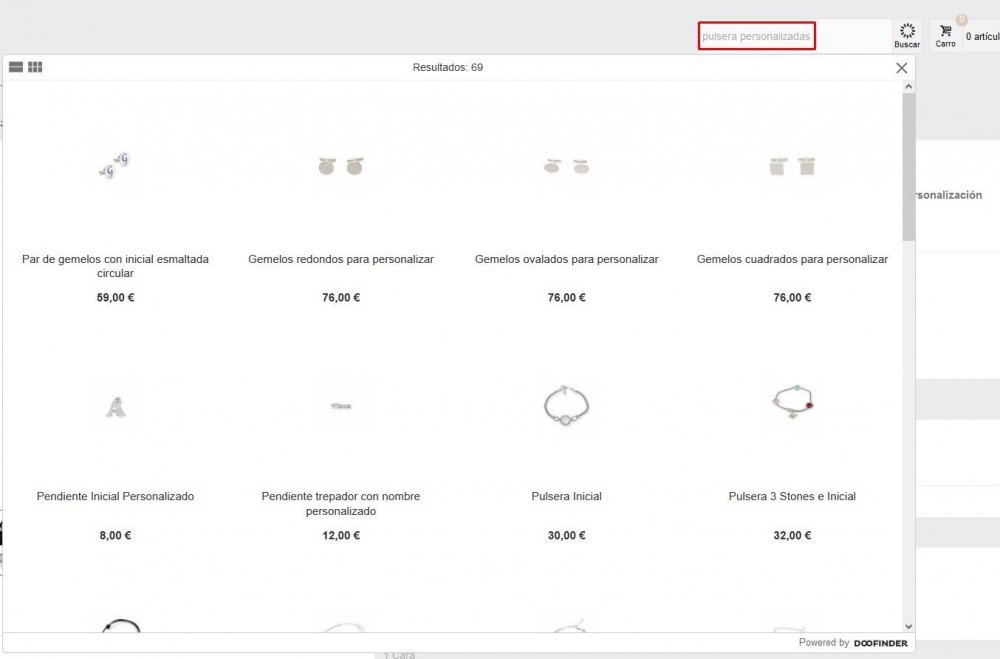Open Pendiente trepador con nombre personalizado
1000x659 pixels.
(341, 404)
